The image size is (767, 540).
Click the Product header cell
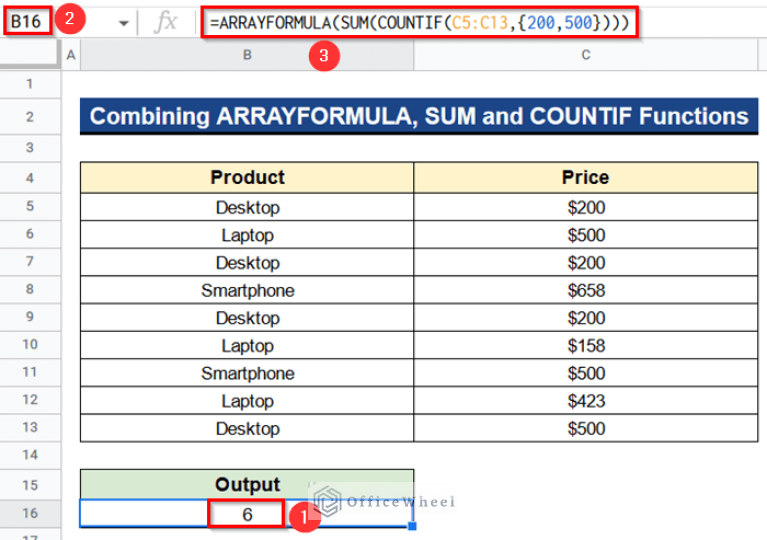247,178
